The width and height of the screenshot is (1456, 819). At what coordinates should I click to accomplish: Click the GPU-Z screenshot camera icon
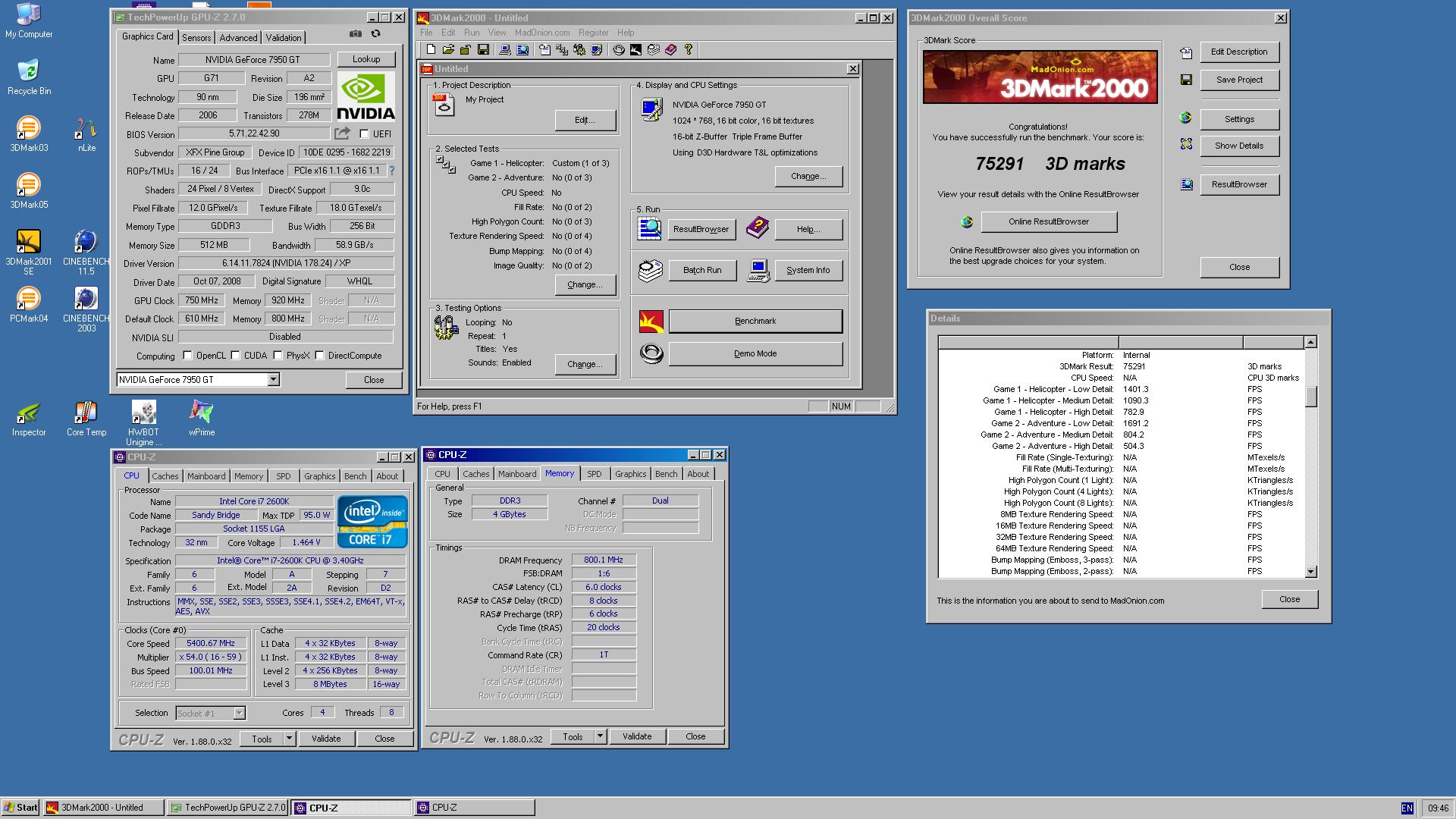tap(355, 33)
